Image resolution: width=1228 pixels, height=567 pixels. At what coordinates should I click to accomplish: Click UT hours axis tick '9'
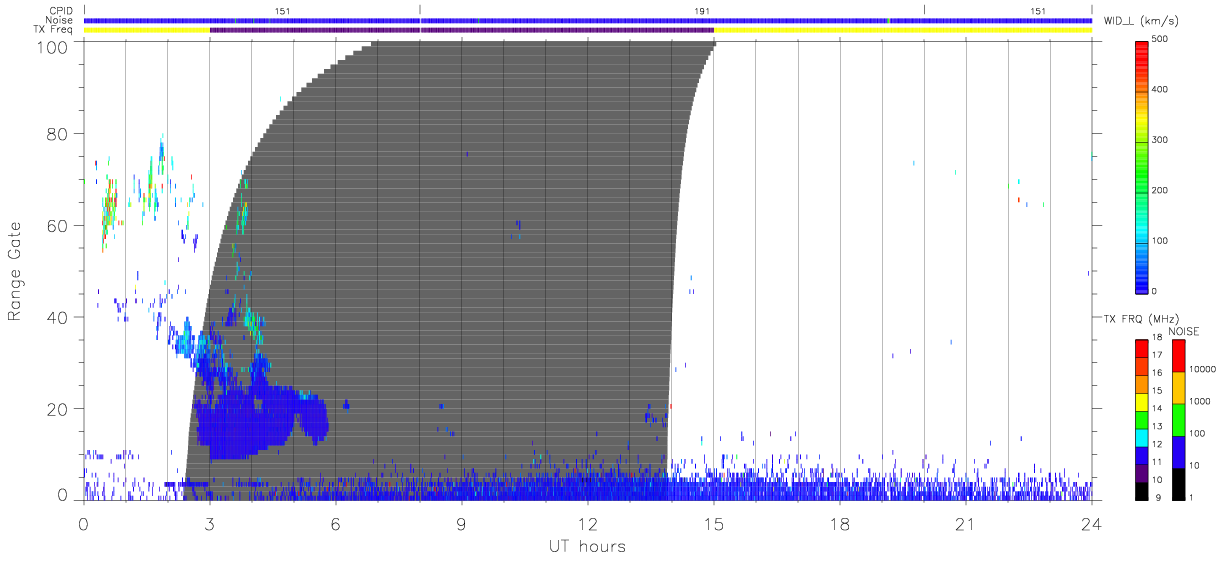pos(462,524)
